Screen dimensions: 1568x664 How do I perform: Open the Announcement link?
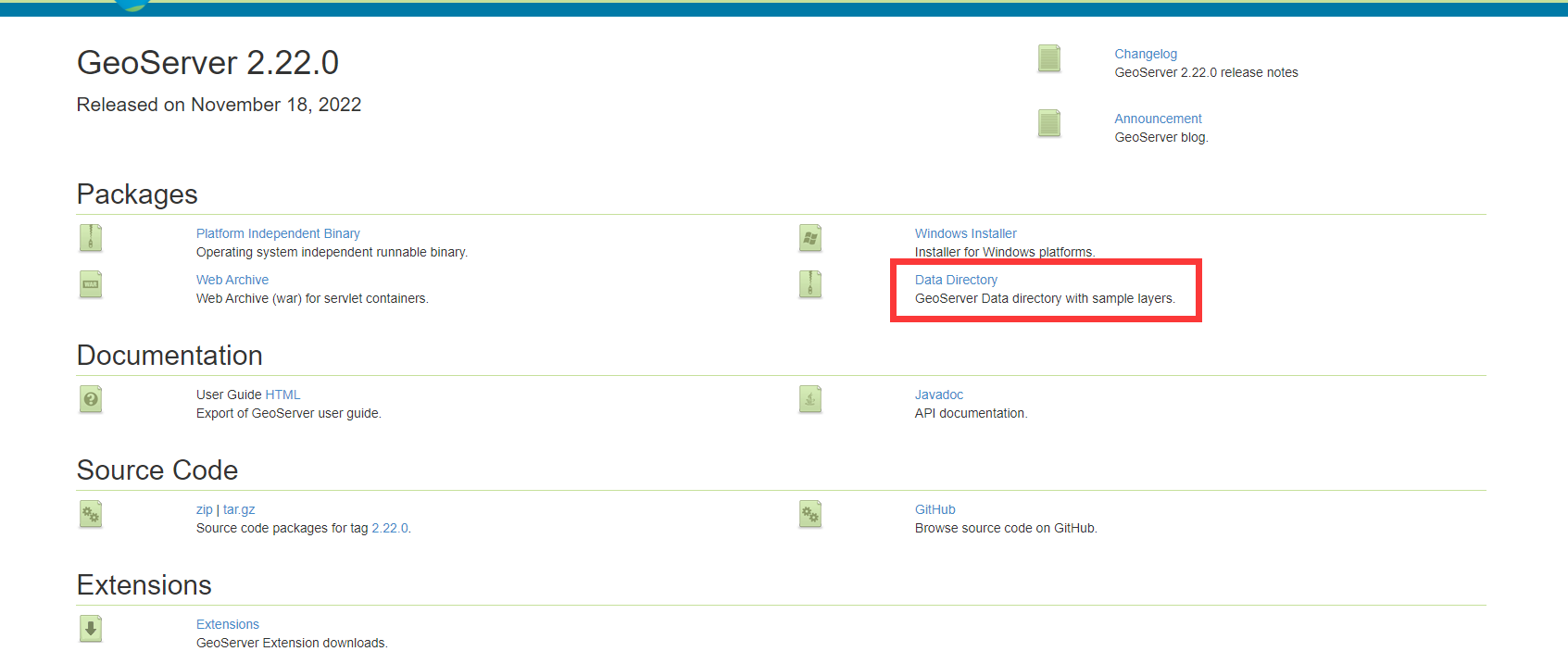pyautogui.click(x=1158, y=119)
